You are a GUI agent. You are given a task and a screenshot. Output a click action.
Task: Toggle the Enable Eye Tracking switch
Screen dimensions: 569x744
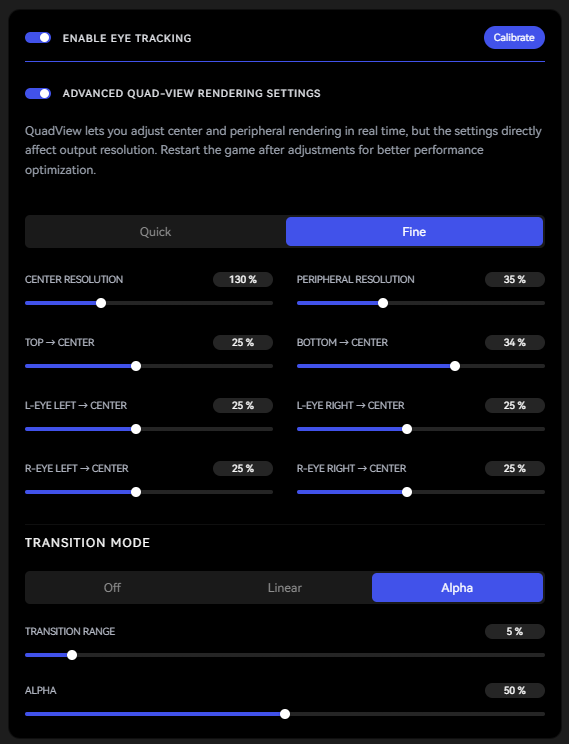pyautogui.click(x=38, y=37)
